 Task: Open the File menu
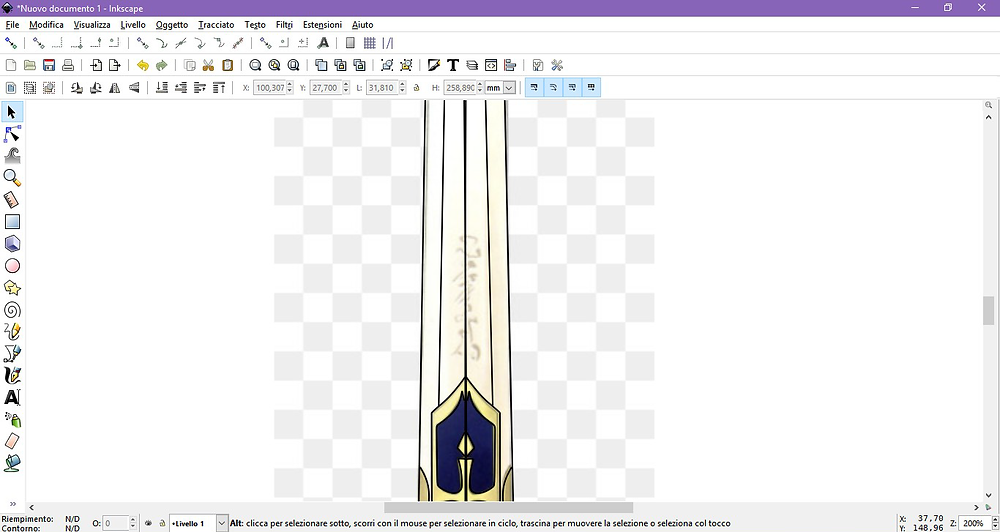pos(12,25)
